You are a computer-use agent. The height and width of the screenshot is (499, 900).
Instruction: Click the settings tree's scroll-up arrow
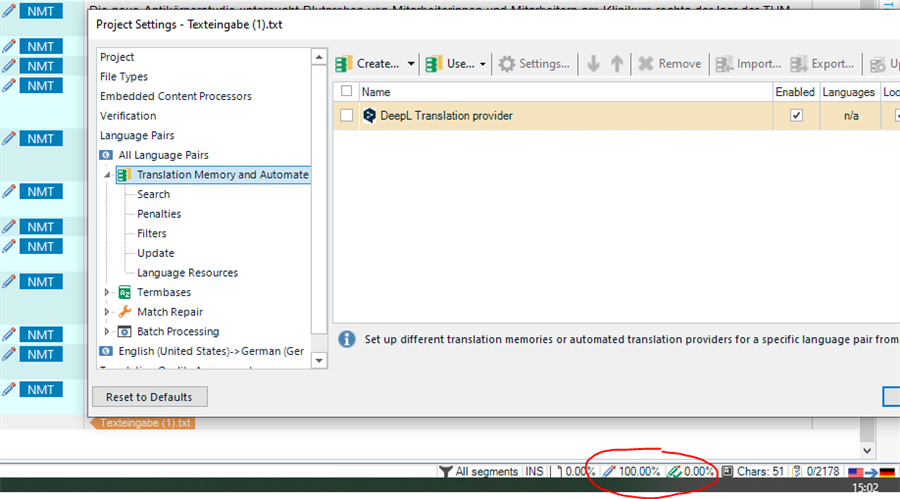tap(319, 57)
